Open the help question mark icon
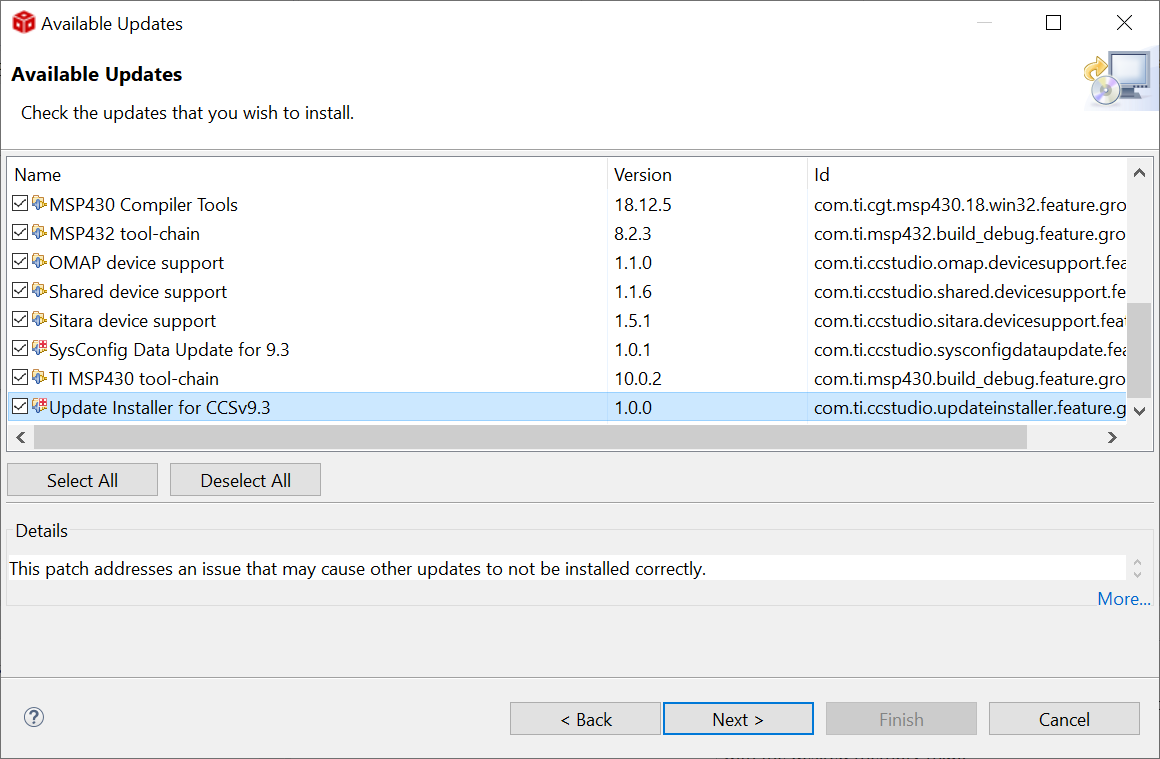 [x=34, y=717]
